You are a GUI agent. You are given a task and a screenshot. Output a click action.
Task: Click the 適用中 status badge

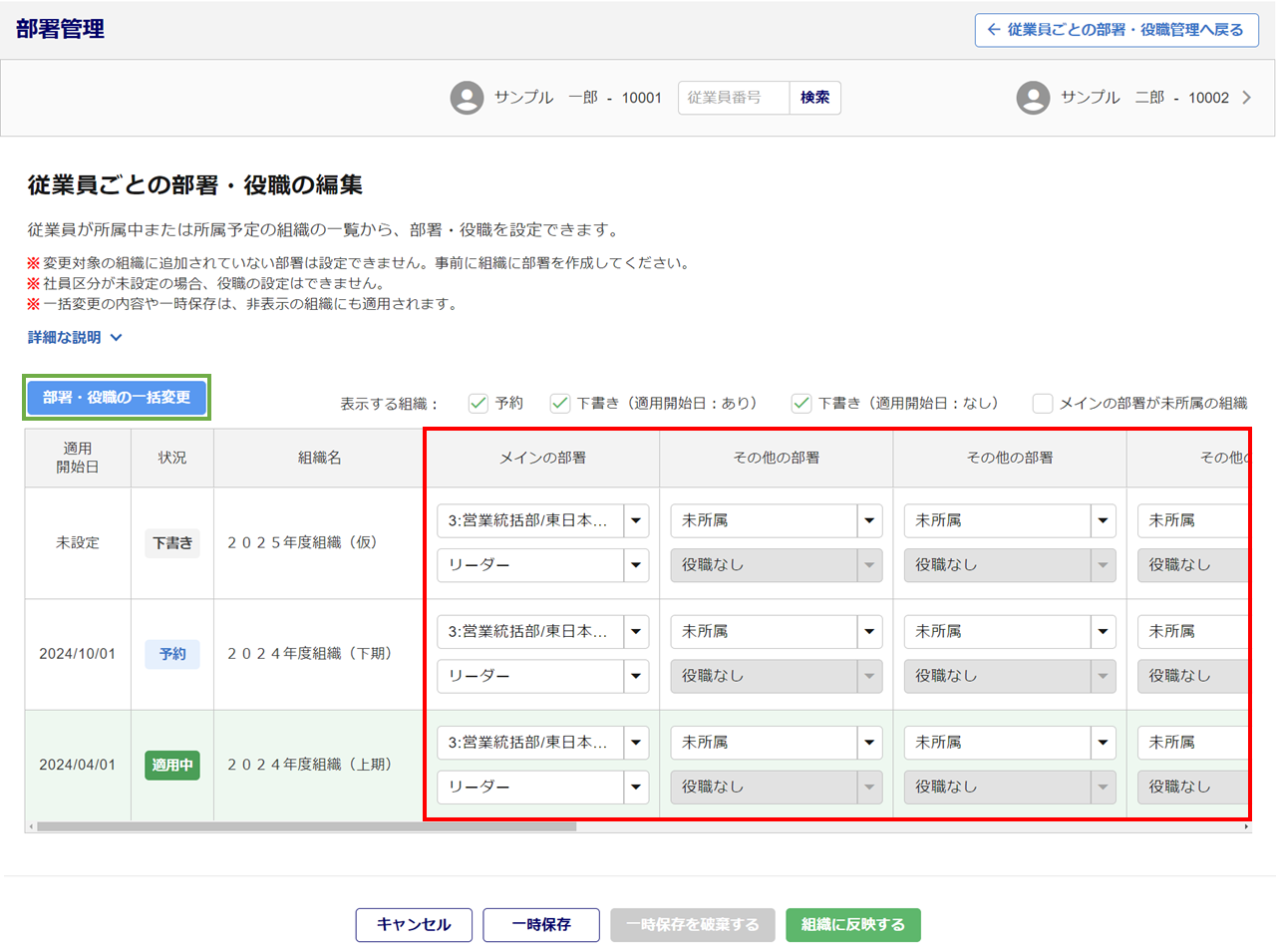(172, 765)
